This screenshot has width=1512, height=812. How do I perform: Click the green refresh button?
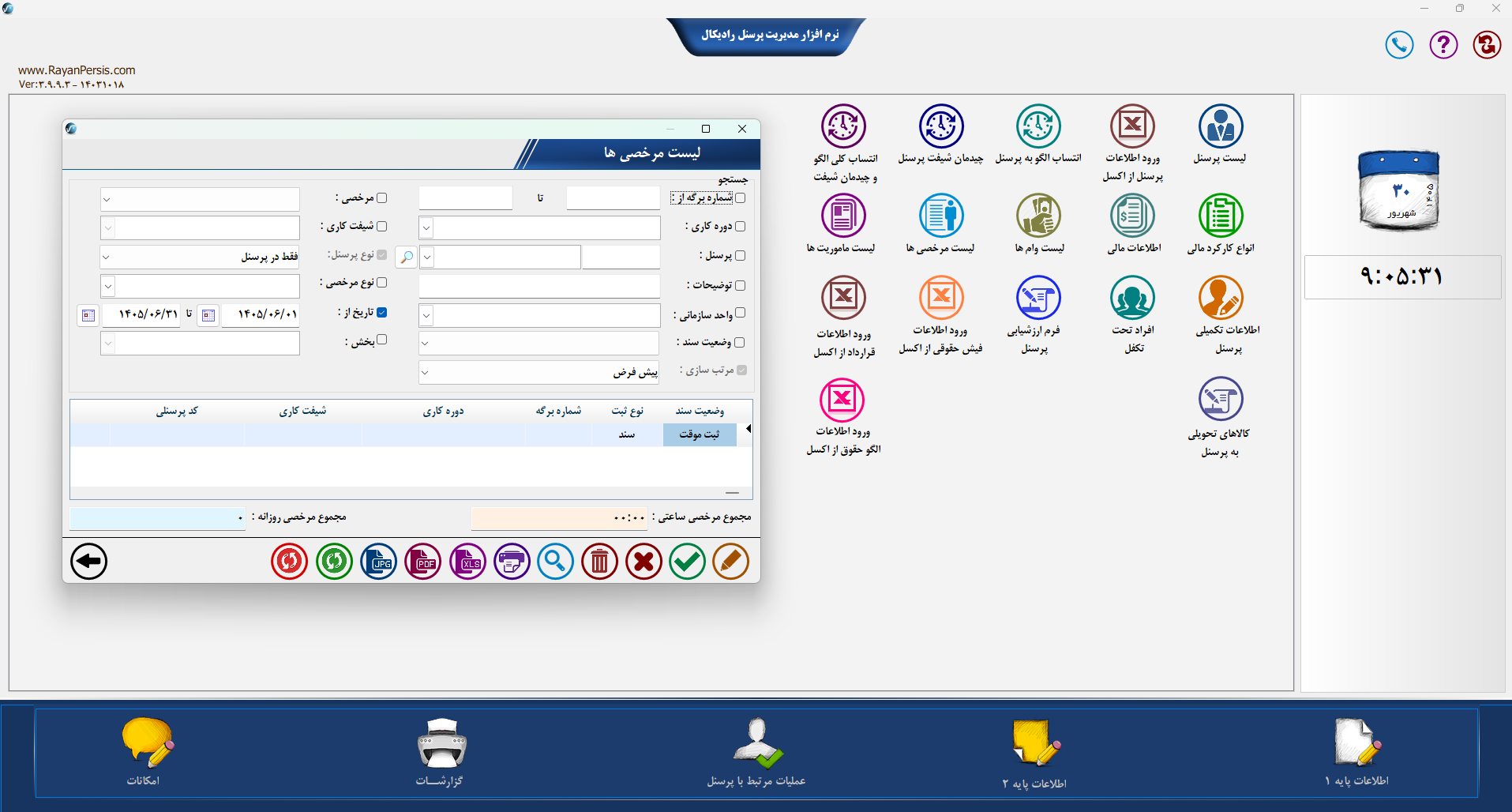pyautogui.click(x=334, y=562)
